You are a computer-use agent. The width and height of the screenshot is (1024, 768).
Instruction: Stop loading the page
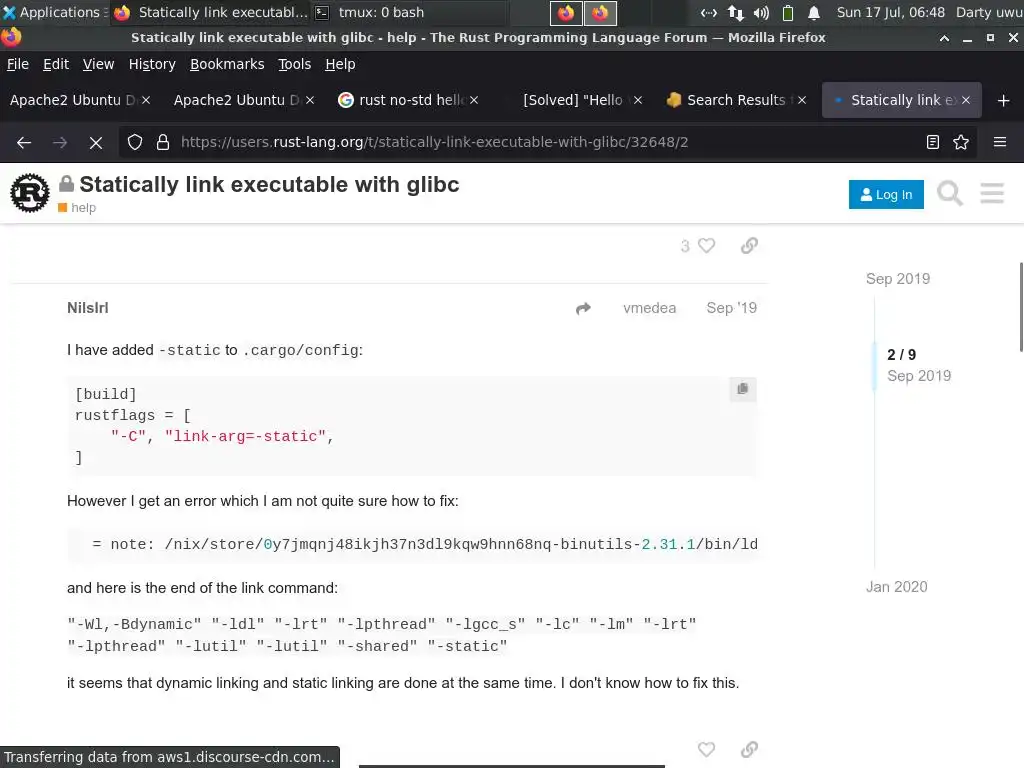(96, 142)
